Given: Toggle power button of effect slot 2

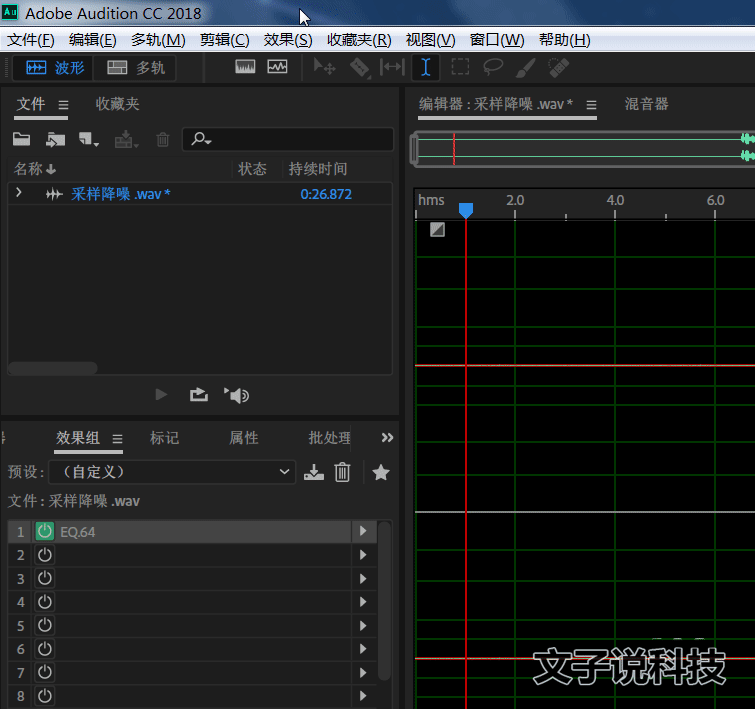Looking at the screenshot, I should [x=45, y=555].
